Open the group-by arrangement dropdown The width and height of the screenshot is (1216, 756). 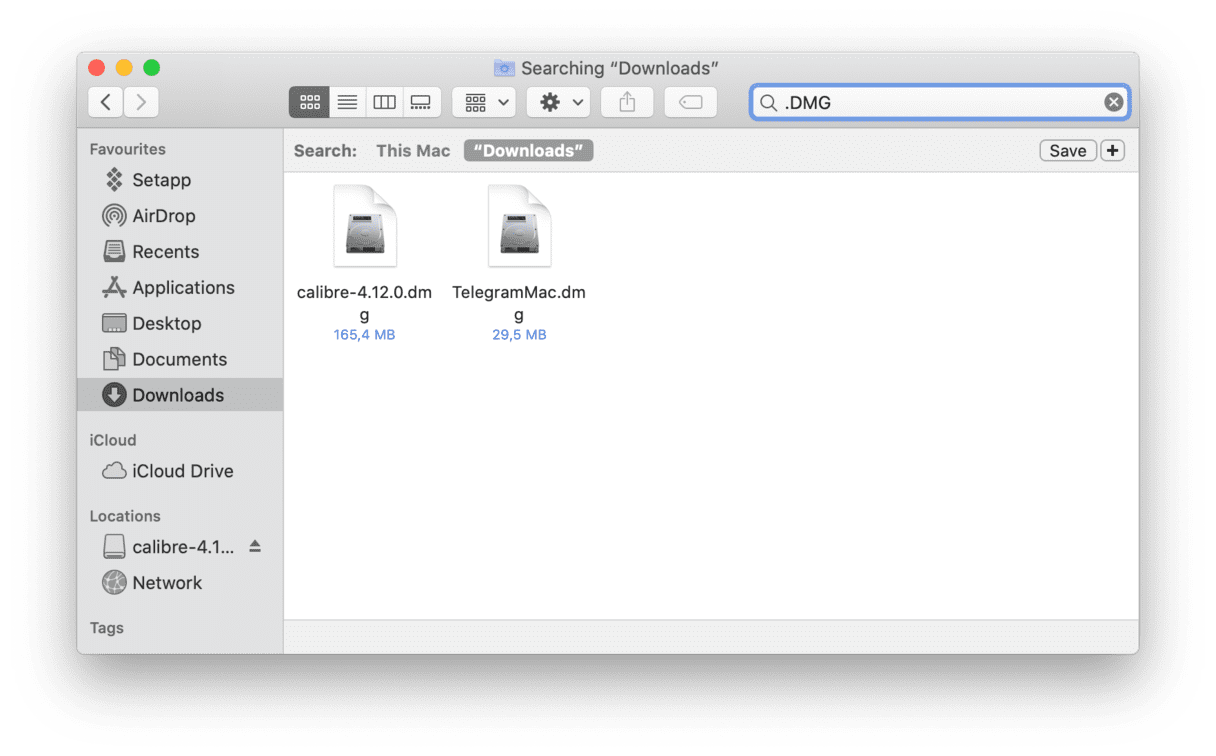[x=484, y=102]
